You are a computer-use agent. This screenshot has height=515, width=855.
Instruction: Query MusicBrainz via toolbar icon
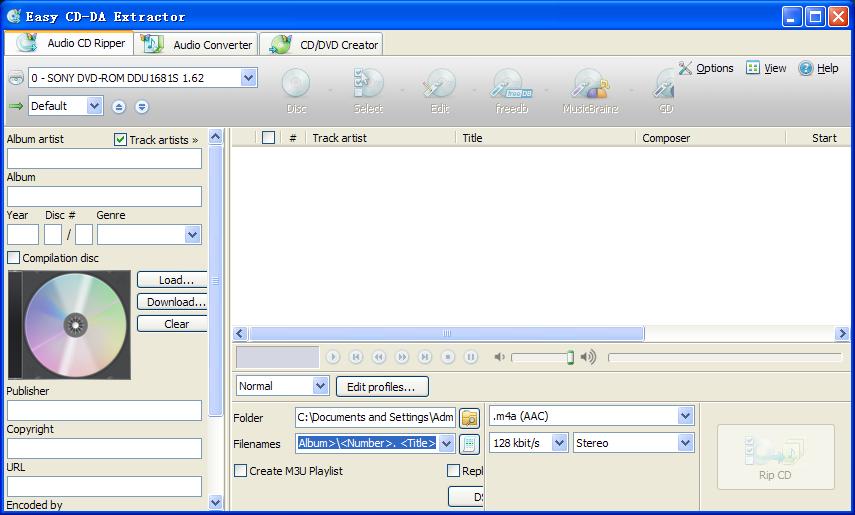(590, 83)
